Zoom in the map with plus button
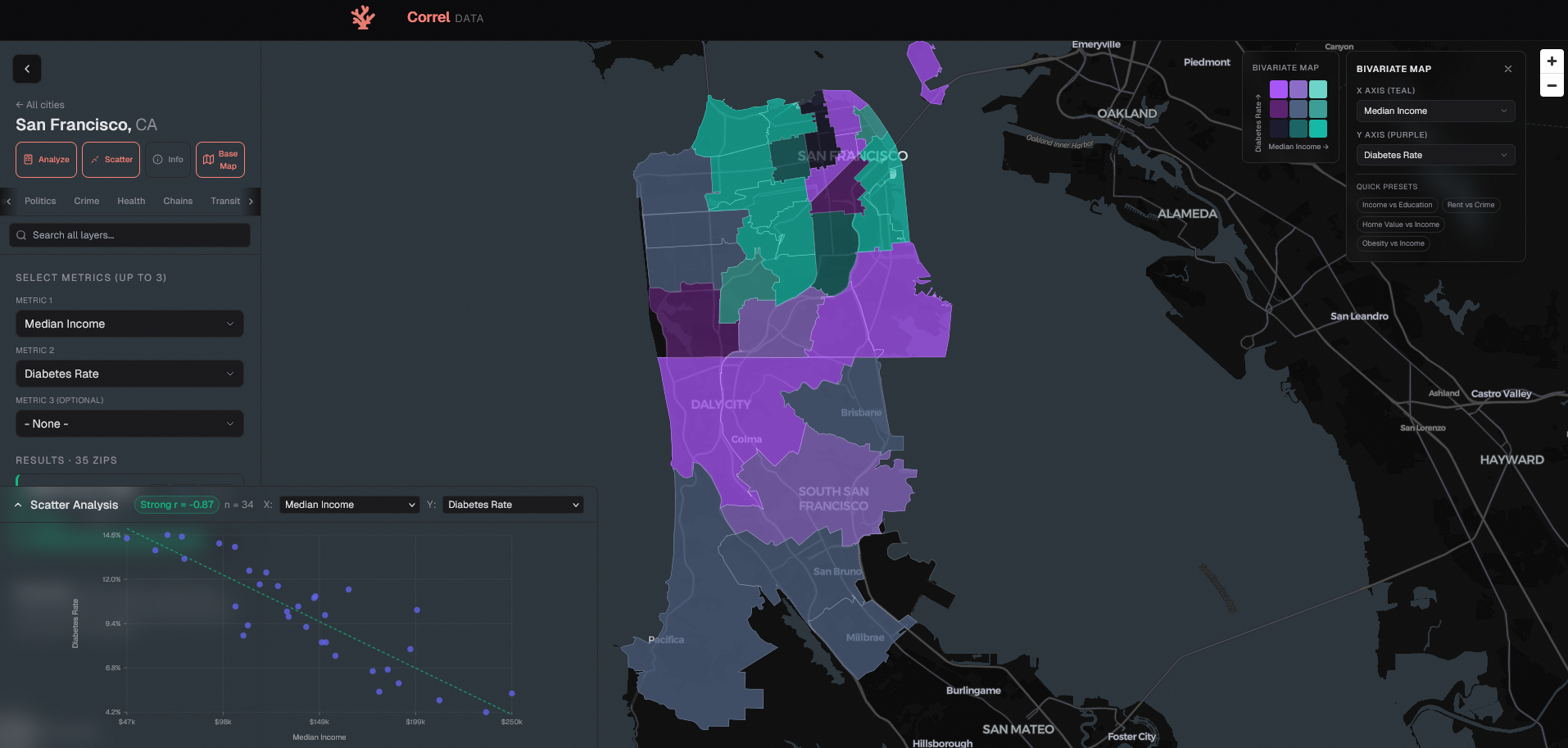Screen dimensions: 1568x748 coord(1552,61)
